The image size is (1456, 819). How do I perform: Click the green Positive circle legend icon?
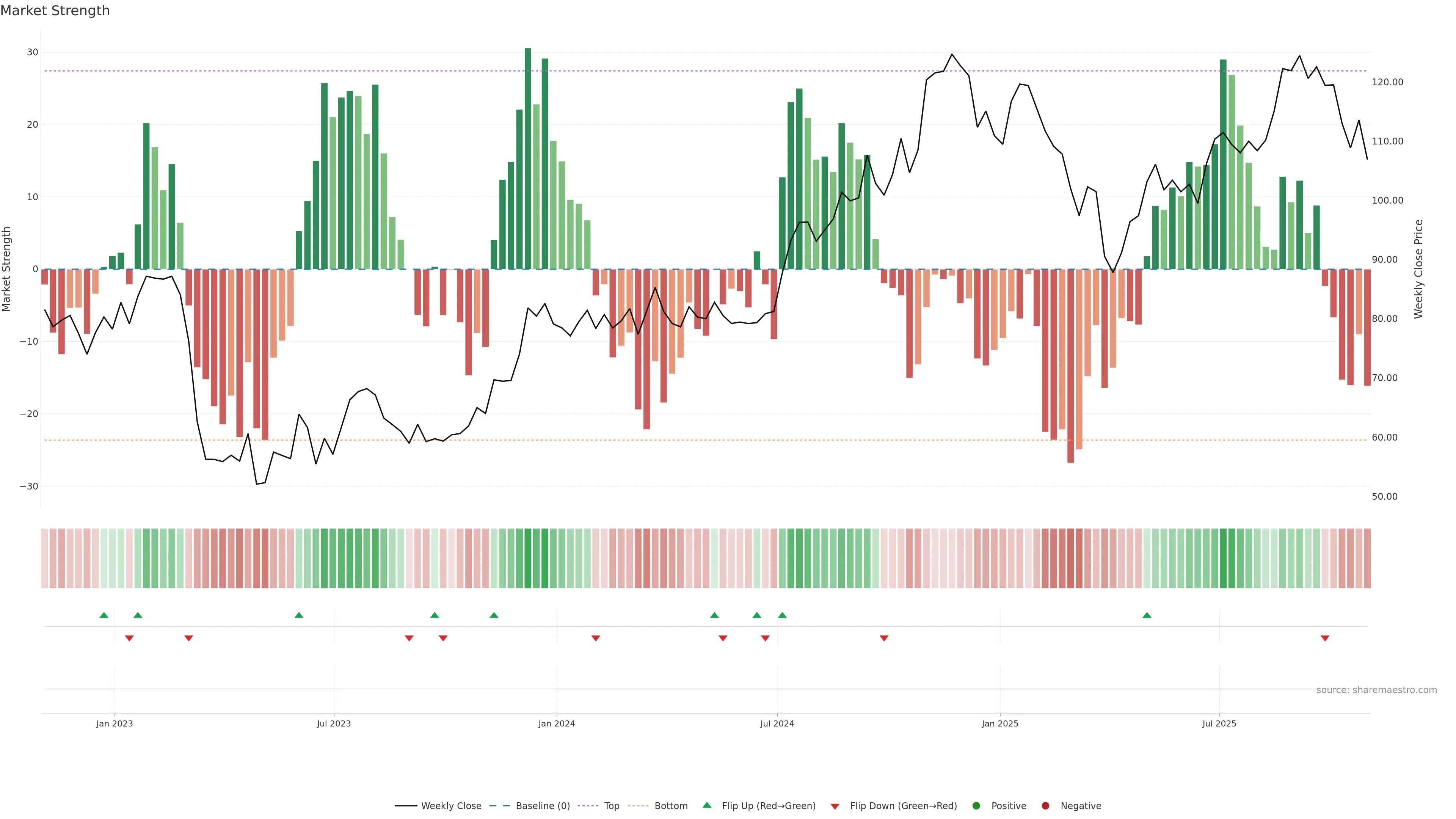click(x=976, y=805)
